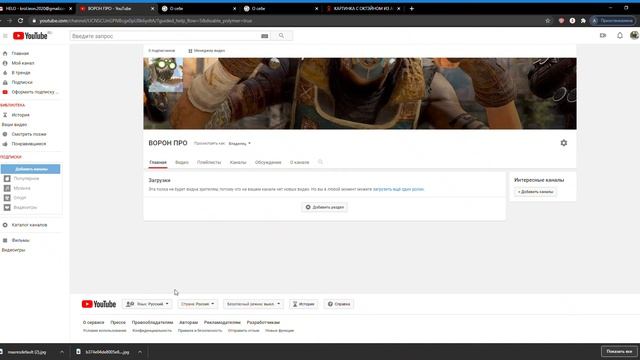Expand chevron of the second jpg download
Image resolution: width=640 pixels, height=360 pixels.
point(140,352)
